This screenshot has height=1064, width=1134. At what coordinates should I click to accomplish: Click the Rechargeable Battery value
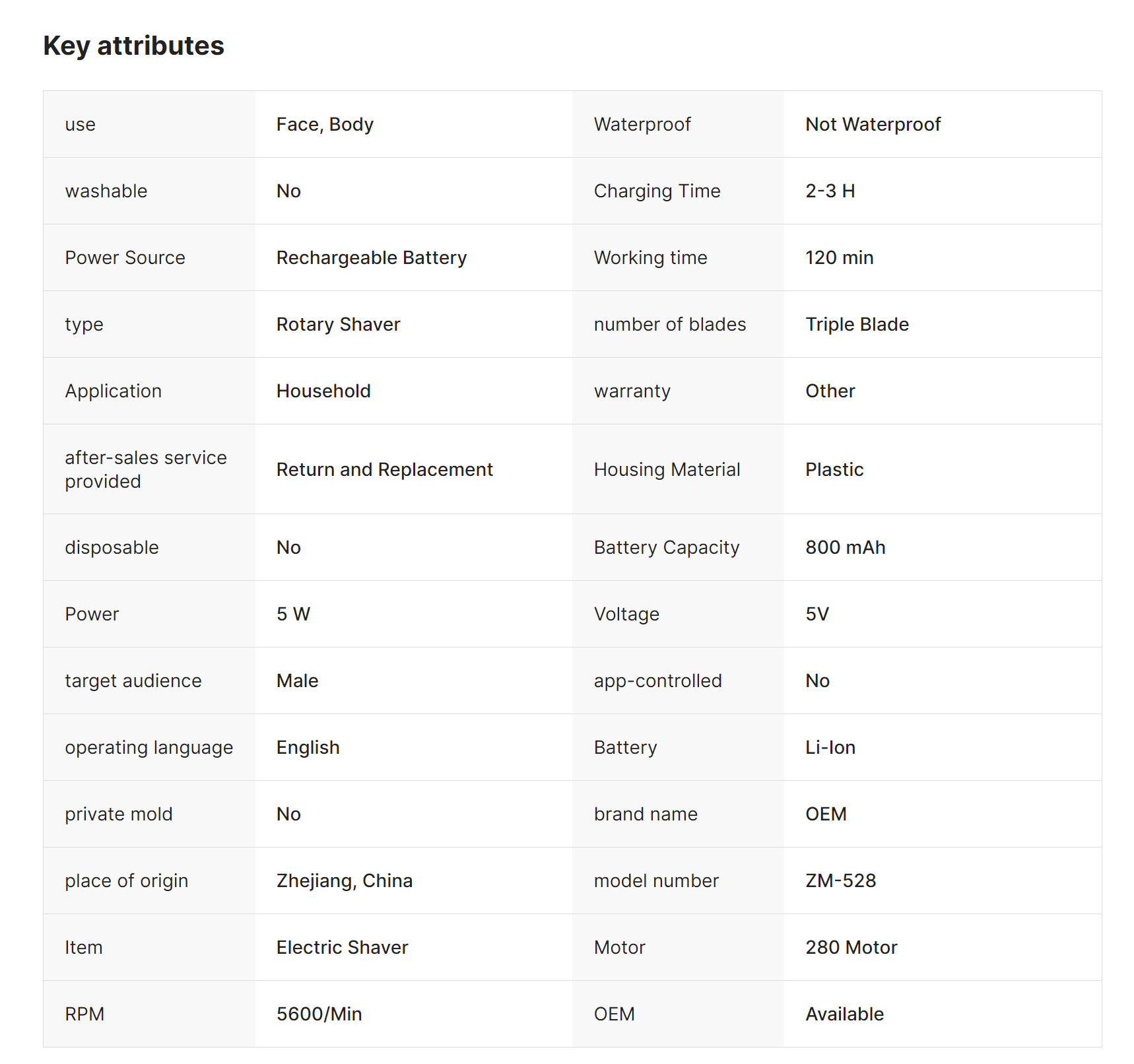[371, 257]
